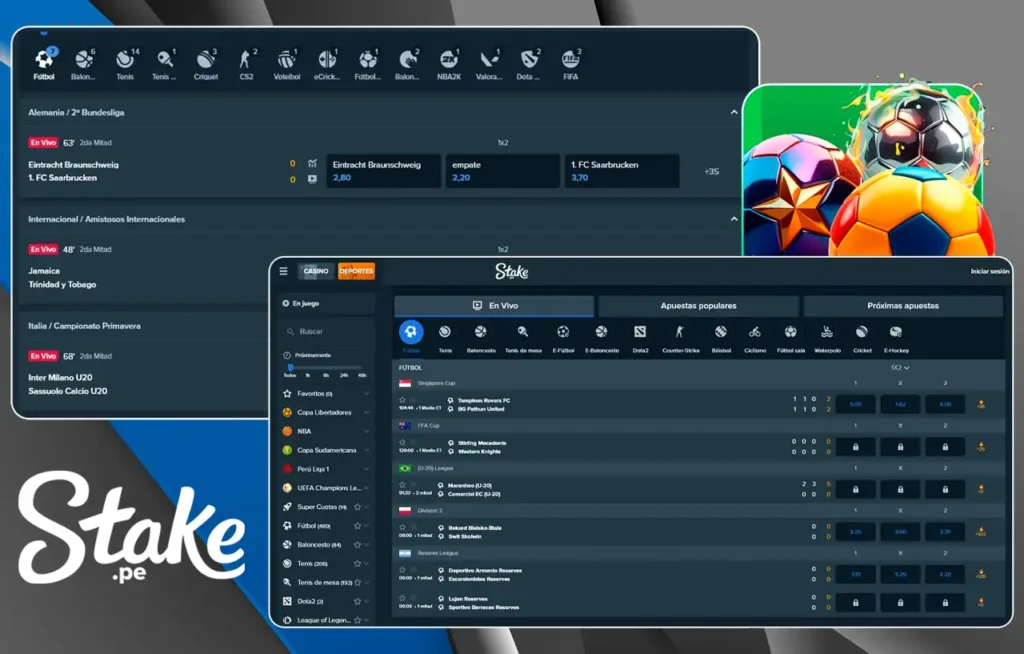Click the FIFA category icon
The width and height of the screenshot is (1024, 654).
[x=570, y=61]
